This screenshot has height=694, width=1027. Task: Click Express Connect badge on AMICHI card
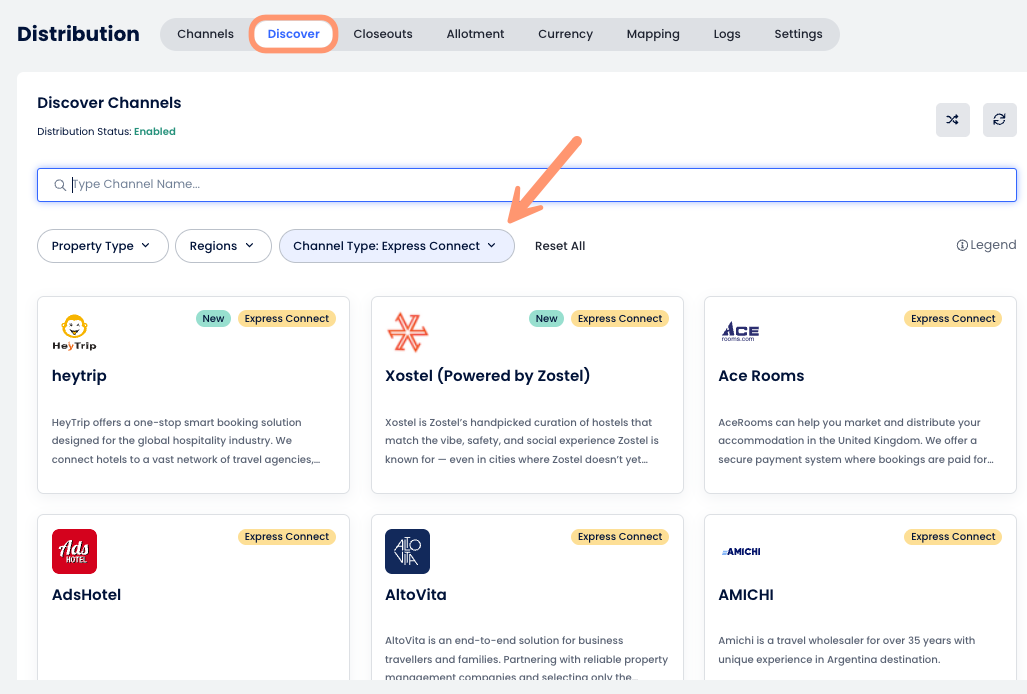coord(953,537)
